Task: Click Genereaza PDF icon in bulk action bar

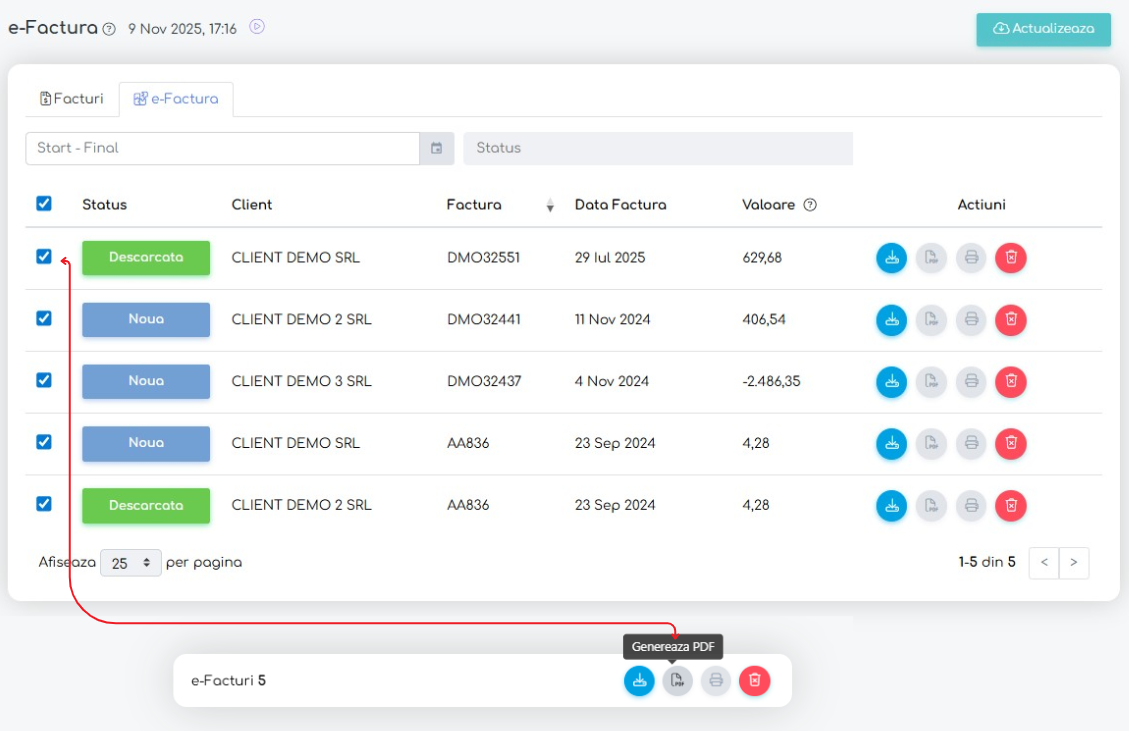Action: click(x=677, y=681)
